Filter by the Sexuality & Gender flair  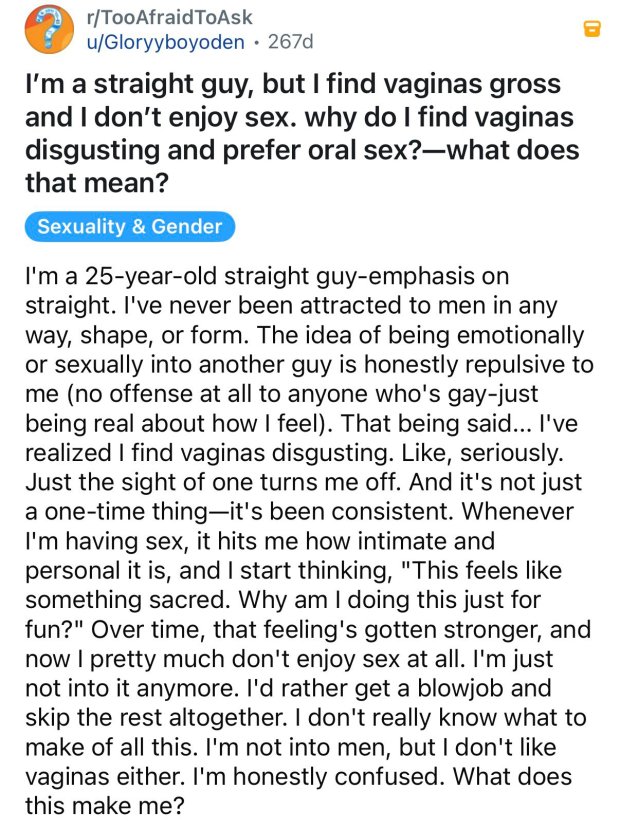(130, 226)
